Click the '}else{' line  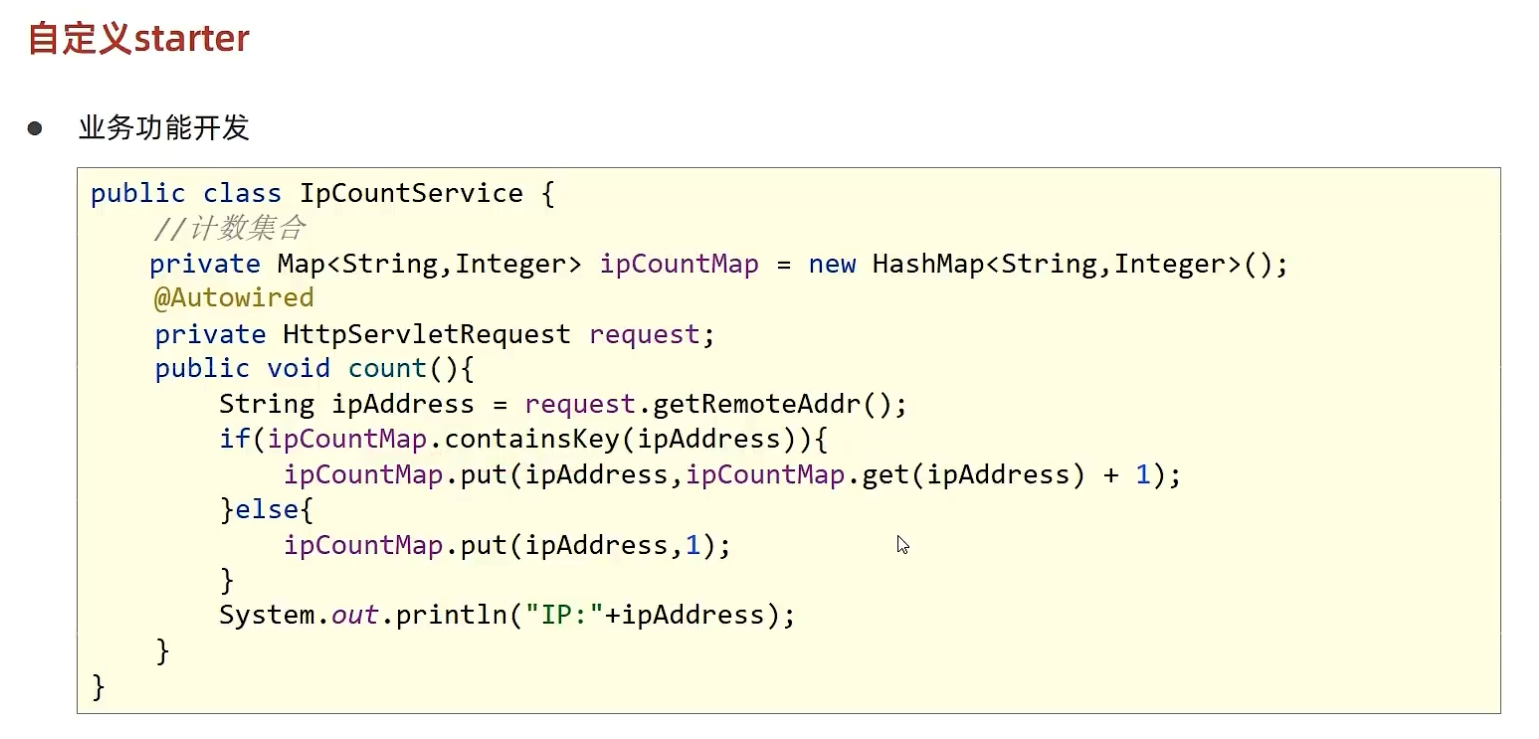tap(267, 510)
